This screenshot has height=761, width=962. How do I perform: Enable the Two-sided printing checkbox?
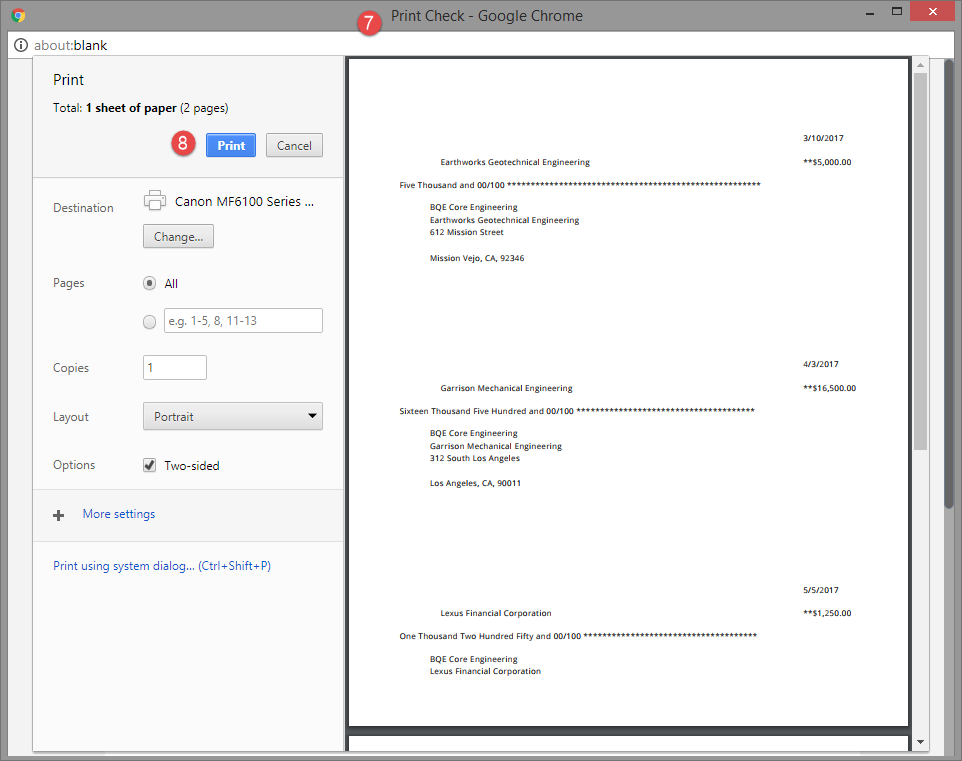point(149,464)
